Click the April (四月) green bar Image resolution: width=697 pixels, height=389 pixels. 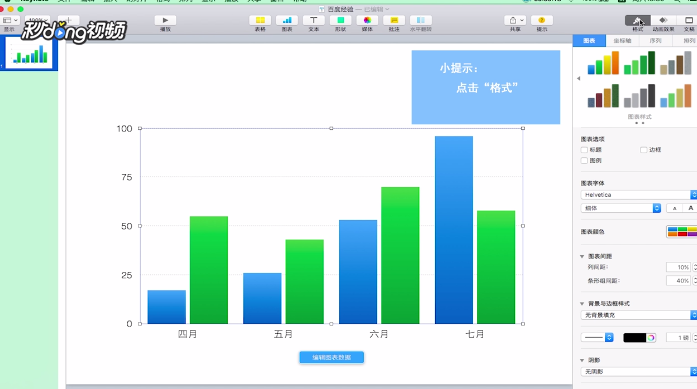click(x=209, y=270)
